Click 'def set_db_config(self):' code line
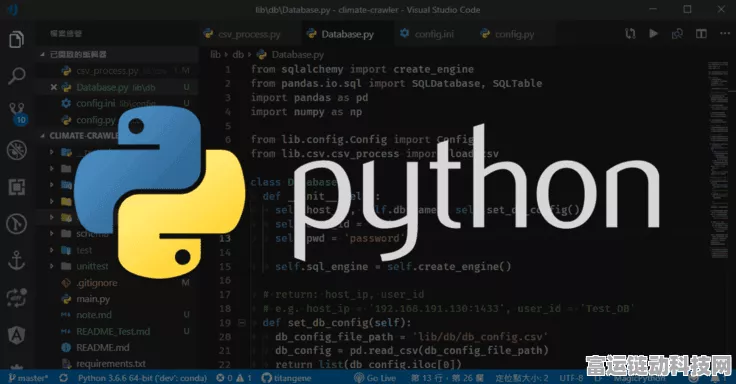Screen dimensions: 736x384 (337, 323)
